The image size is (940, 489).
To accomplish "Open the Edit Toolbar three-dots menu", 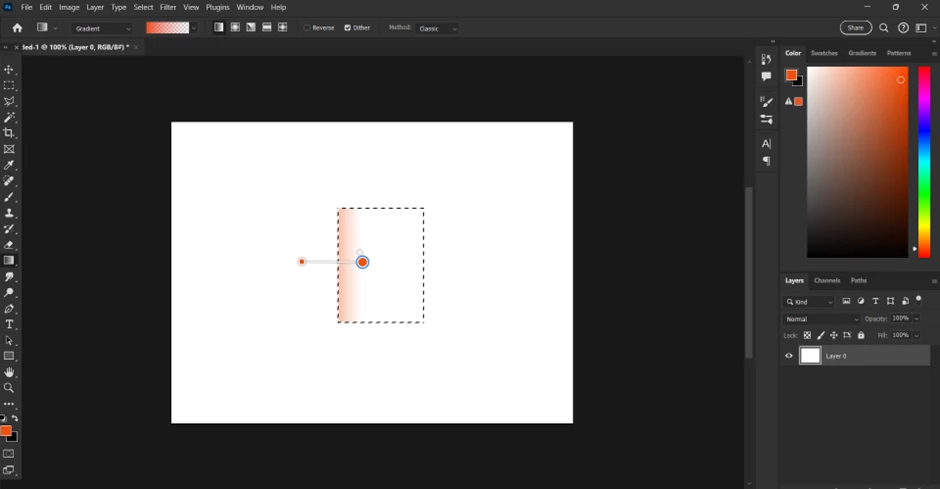I will point(9,404).
